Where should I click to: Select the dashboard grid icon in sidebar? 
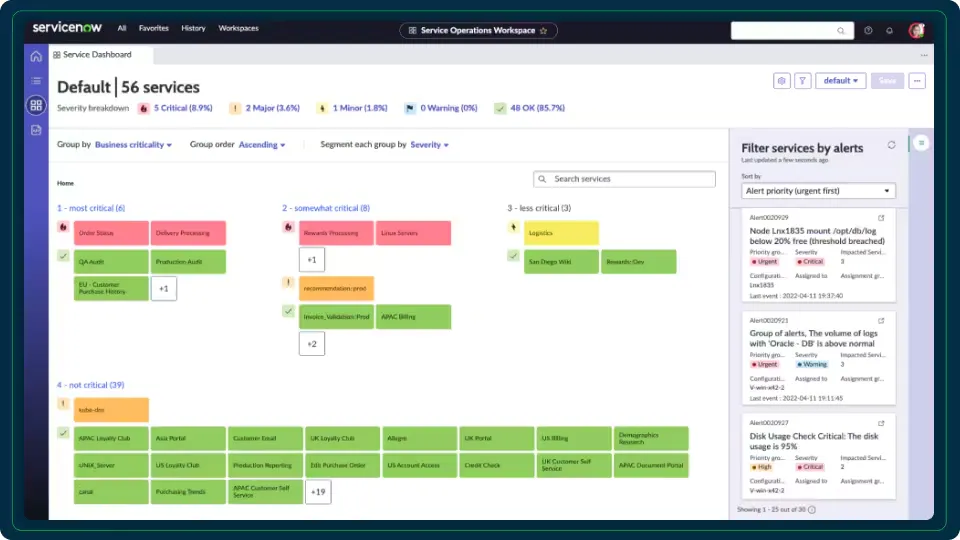pyautogui.click(x=36, y=105)
